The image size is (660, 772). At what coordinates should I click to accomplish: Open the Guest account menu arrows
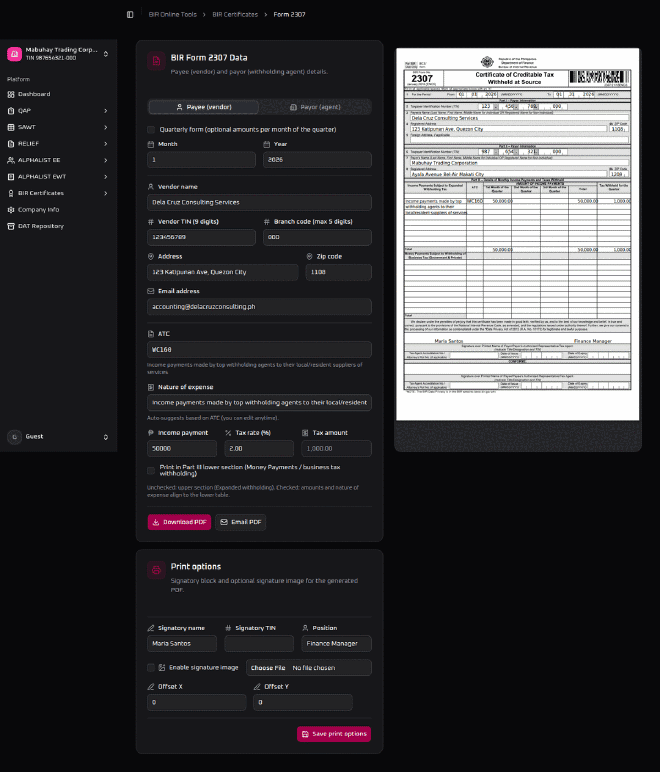click(x=106, y=437)
